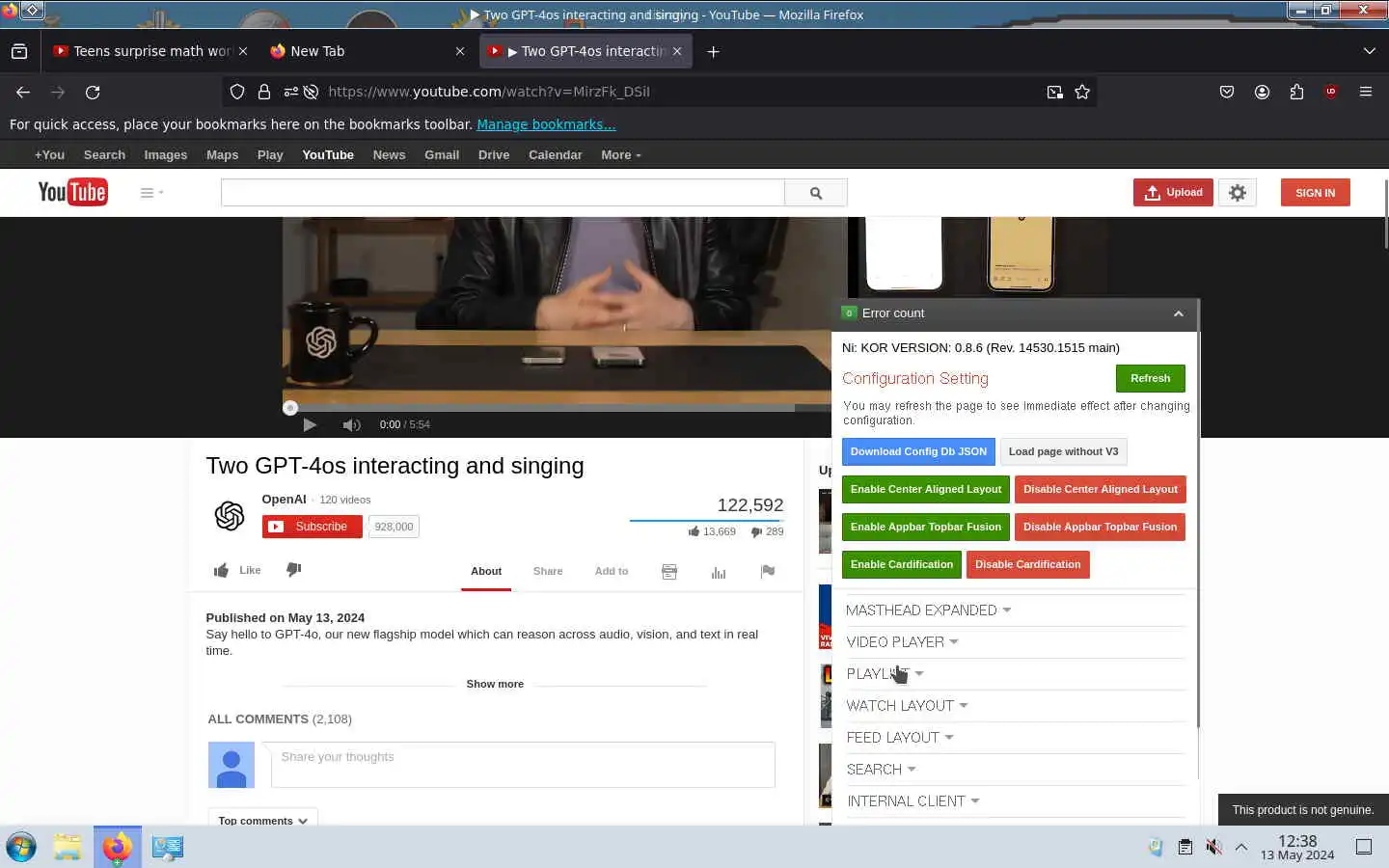Expand PLAYLIST section
1389x868 pixels.
885,673
